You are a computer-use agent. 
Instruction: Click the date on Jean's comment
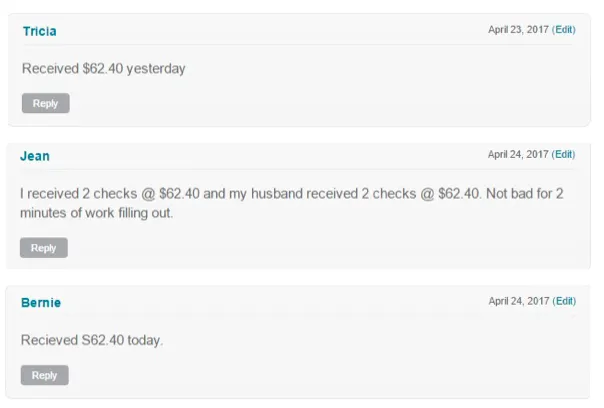518,155
